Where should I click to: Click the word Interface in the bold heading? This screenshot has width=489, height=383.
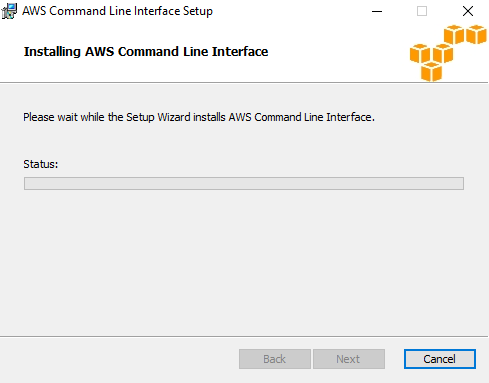[240, 52]
